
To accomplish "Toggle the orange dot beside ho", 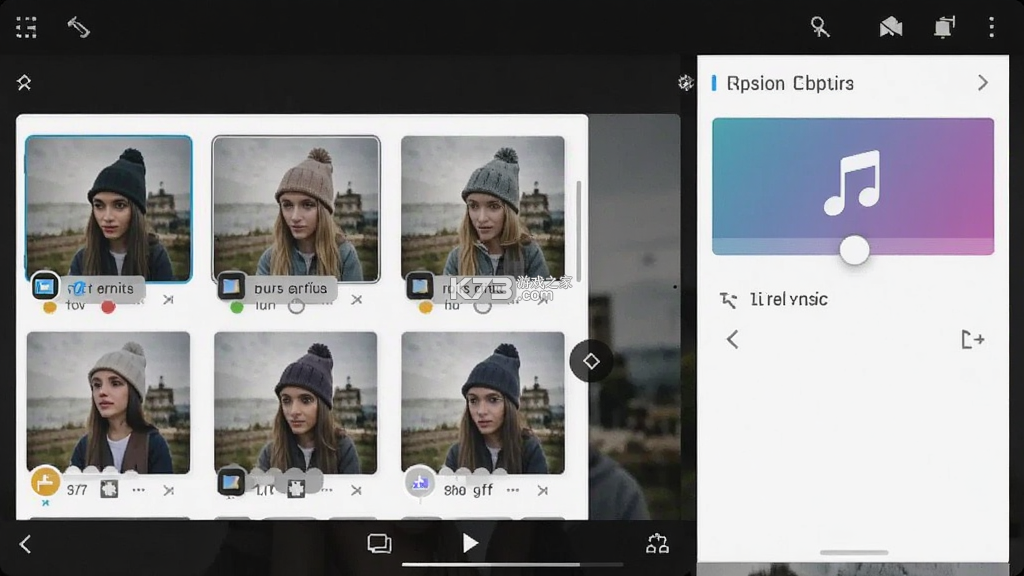I will click(x=425, y=307).
